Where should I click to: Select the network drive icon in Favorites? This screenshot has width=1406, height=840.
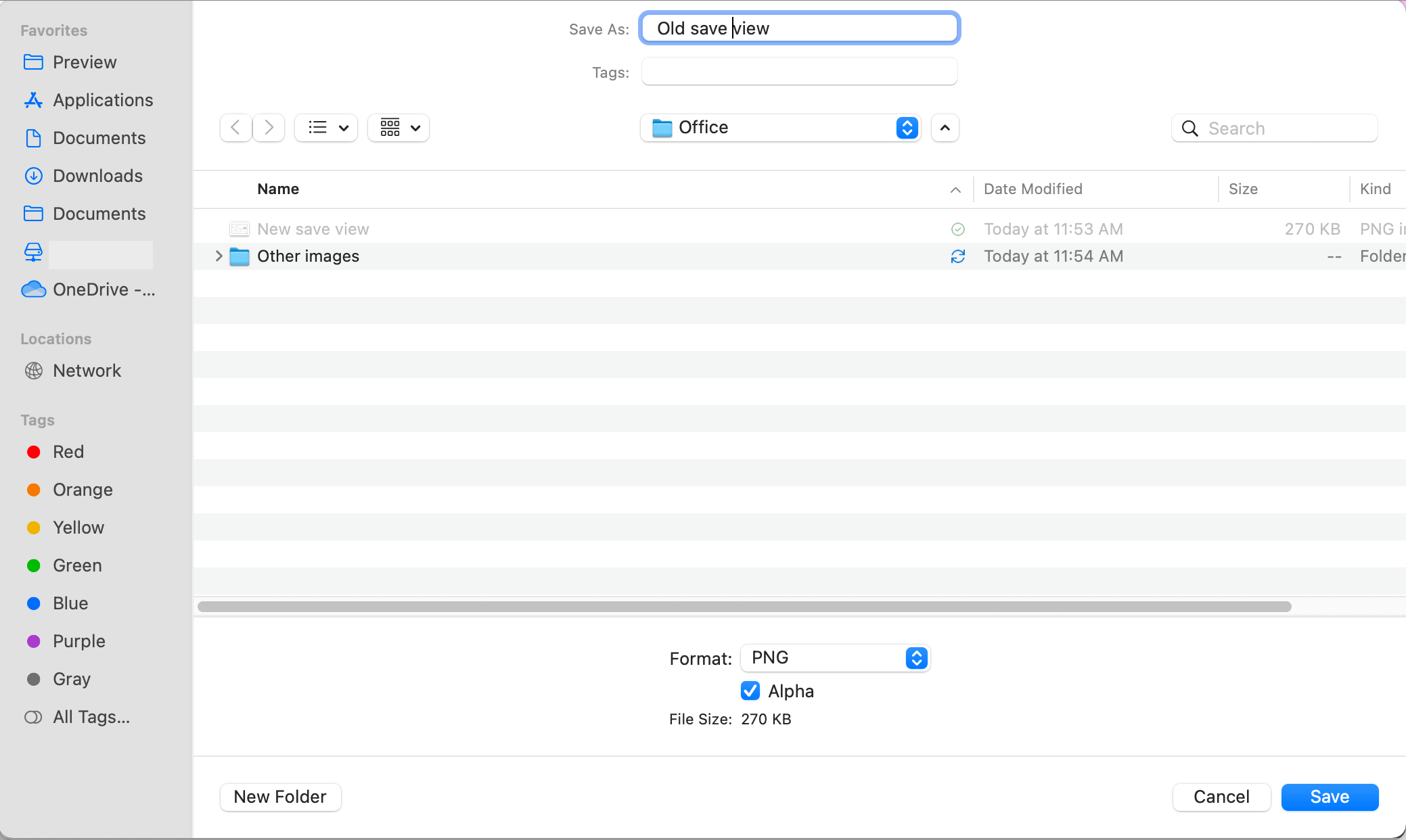click(33, 252)
